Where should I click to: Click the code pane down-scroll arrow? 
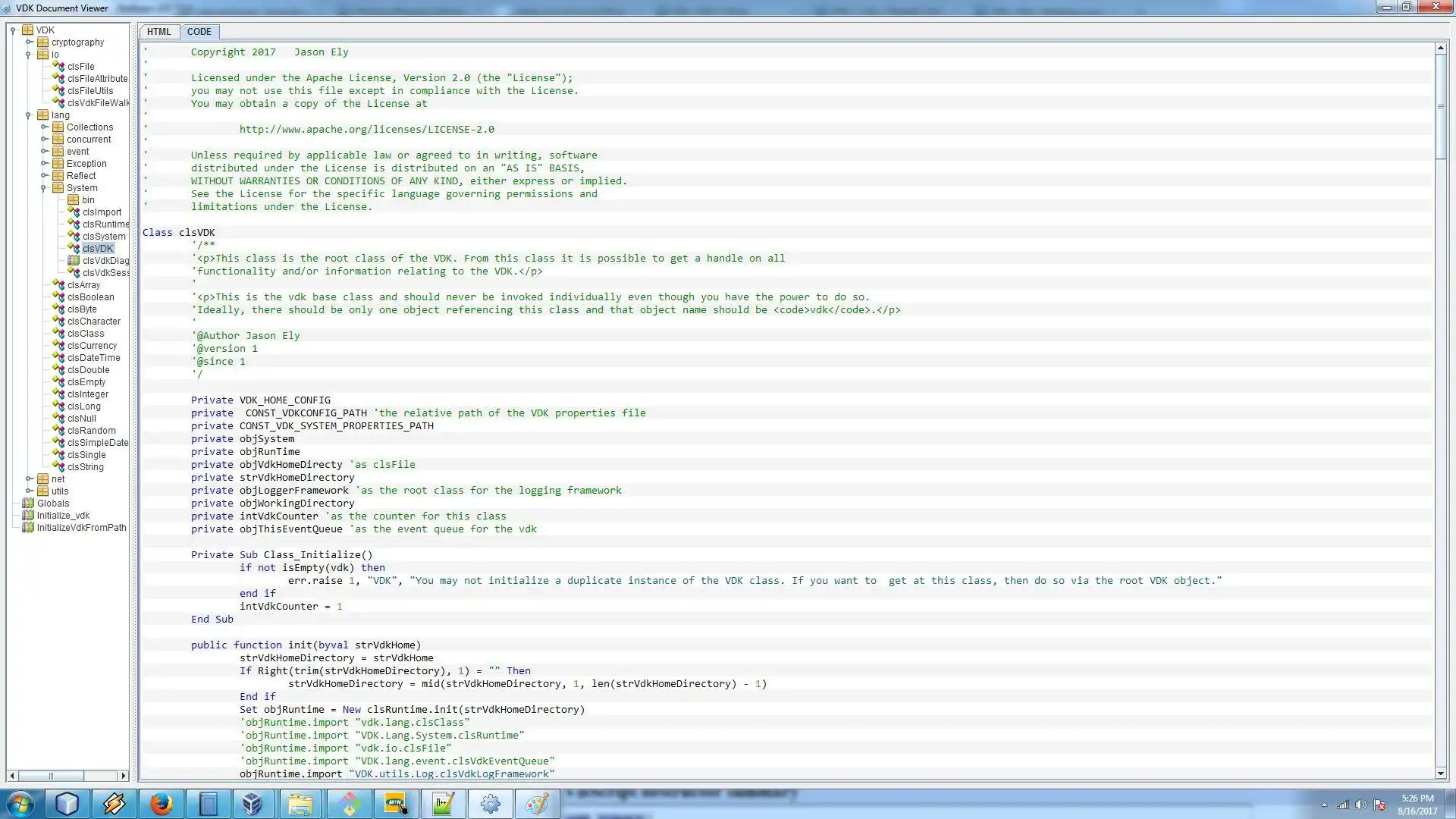tap(1440, 773)
